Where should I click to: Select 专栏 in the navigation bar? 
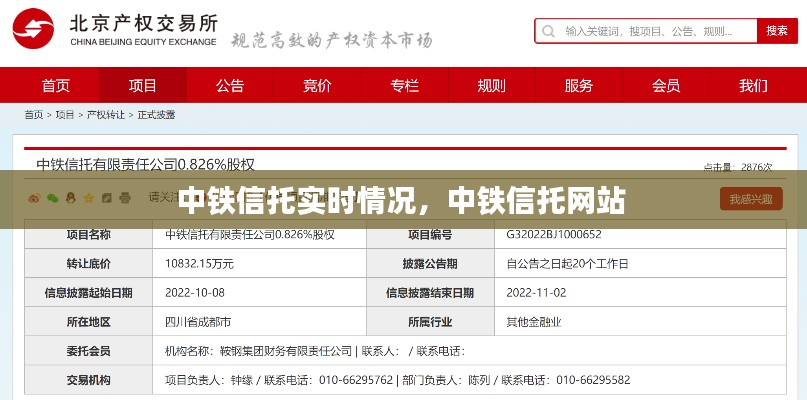coord(404,85)
